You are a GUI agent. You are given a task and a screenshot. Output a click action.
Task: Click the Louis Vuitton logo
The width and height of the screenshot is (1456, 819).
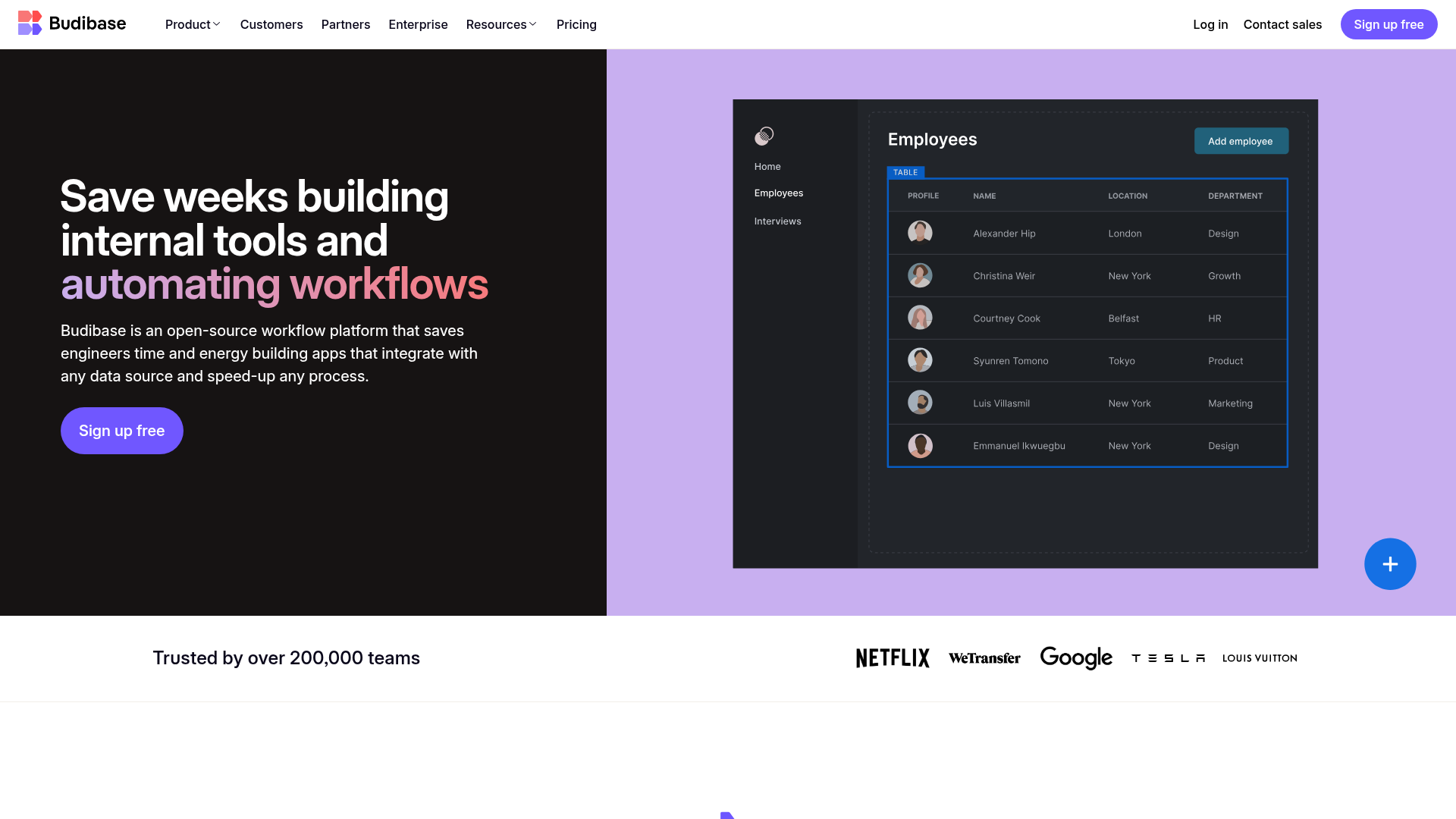[x=1259, y=658]
